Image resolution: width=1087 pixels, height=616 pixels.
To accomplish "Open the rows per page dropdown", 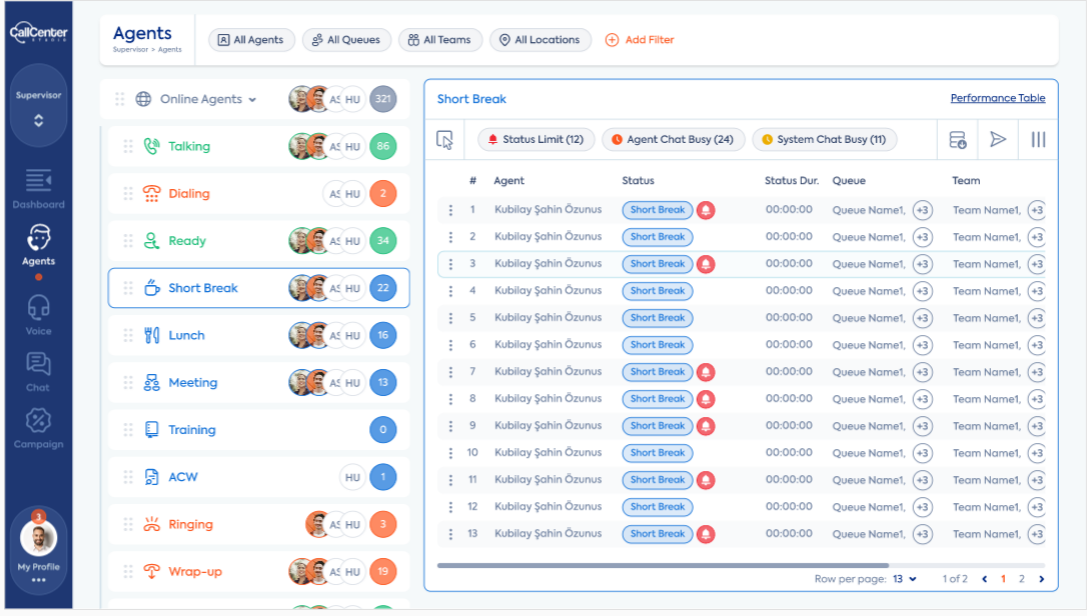I will click(x=904, y=579).
